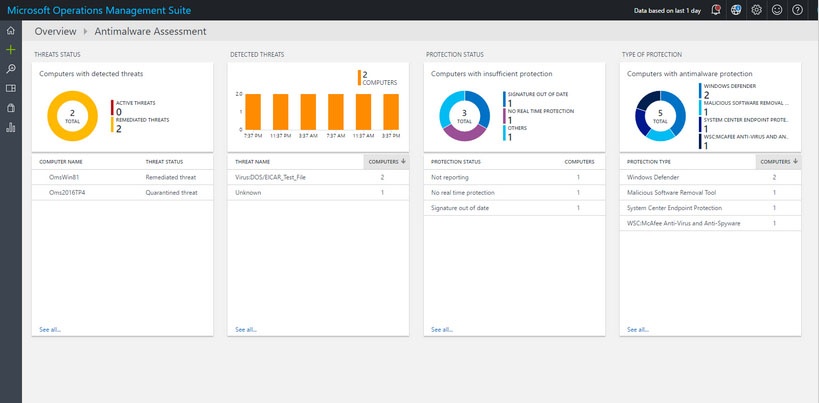Select the Antimalware Assessment breadcrumb
This screenshot has width=819, height=403.
pos(150,32)
